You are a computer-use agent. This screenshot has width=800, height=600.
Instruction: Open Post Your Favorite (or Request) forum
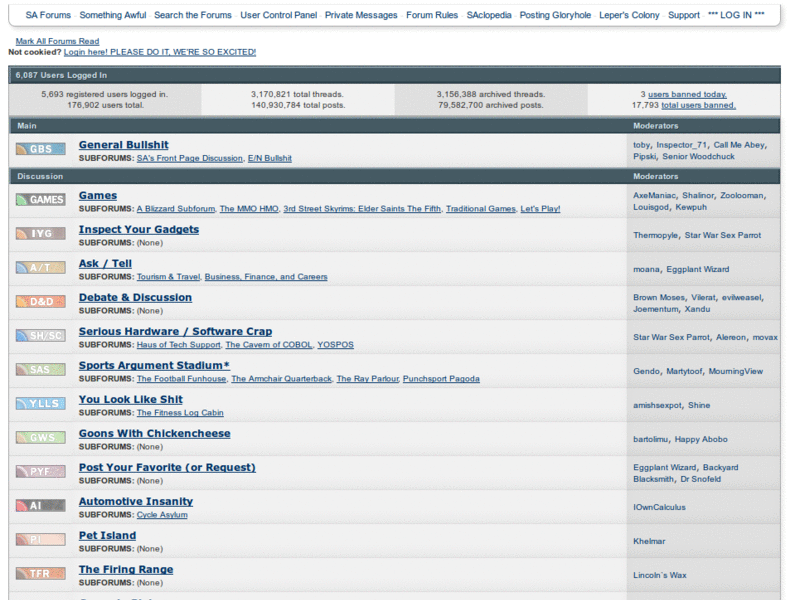tap(167, 467)
